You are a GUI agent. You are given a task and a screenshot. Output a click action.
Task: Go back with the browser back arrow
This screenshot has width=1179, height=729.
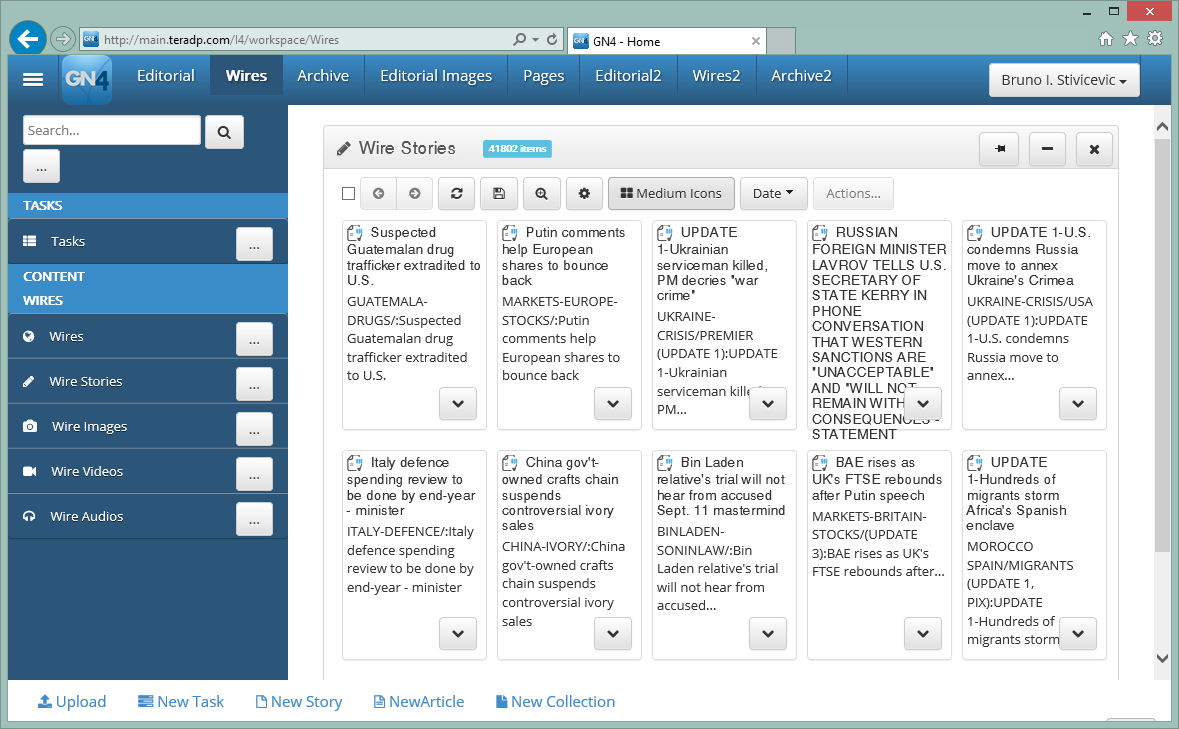click(x=28, y=38)
